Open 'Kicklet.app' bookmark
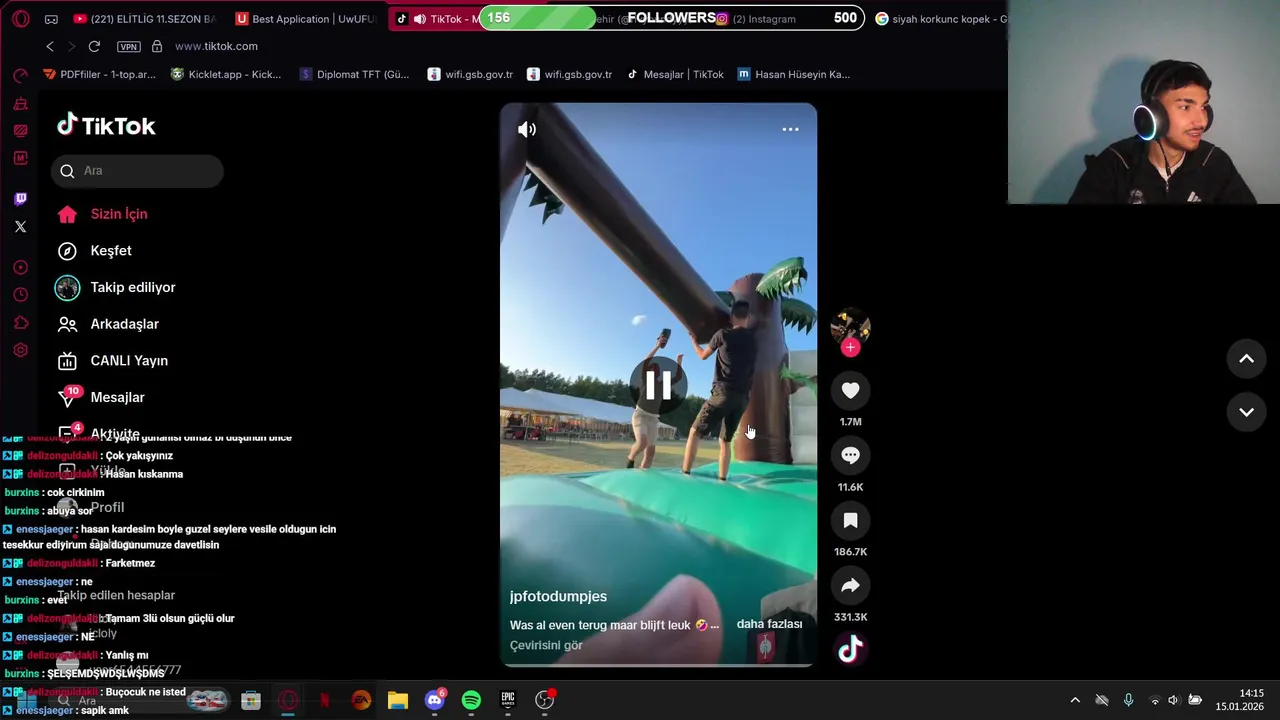 click(x=226, y=74)
